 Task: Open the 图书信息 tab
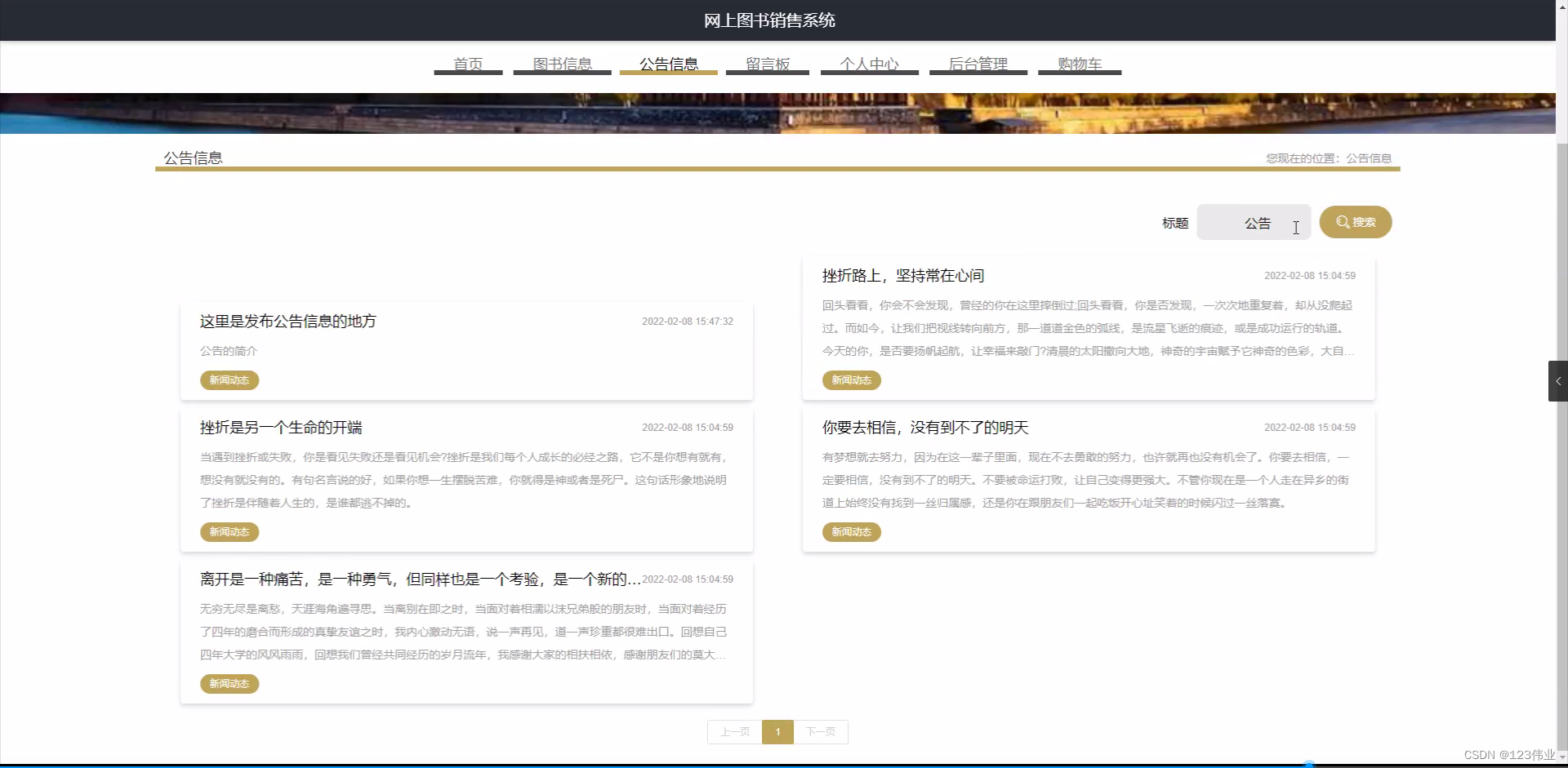[x=562, y=64]
